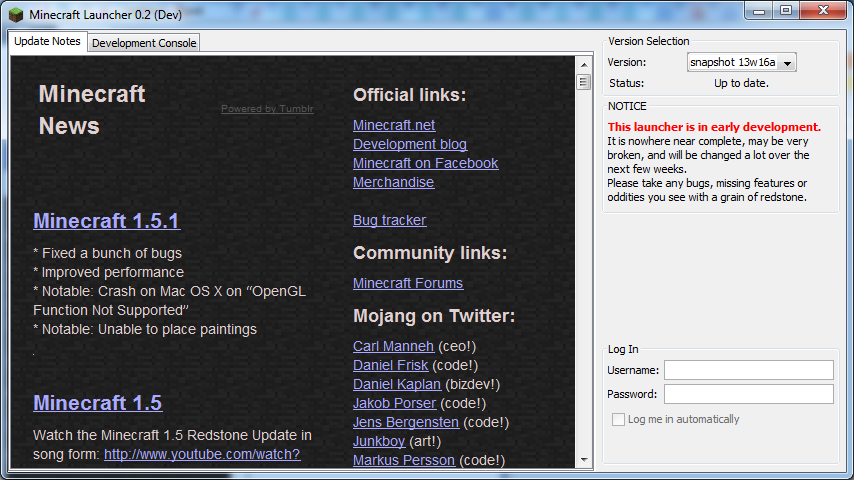The height and width of the screenshot is (480, 854).
Task: Click the news scrollbar up arrow
Action: click(583, 62)
